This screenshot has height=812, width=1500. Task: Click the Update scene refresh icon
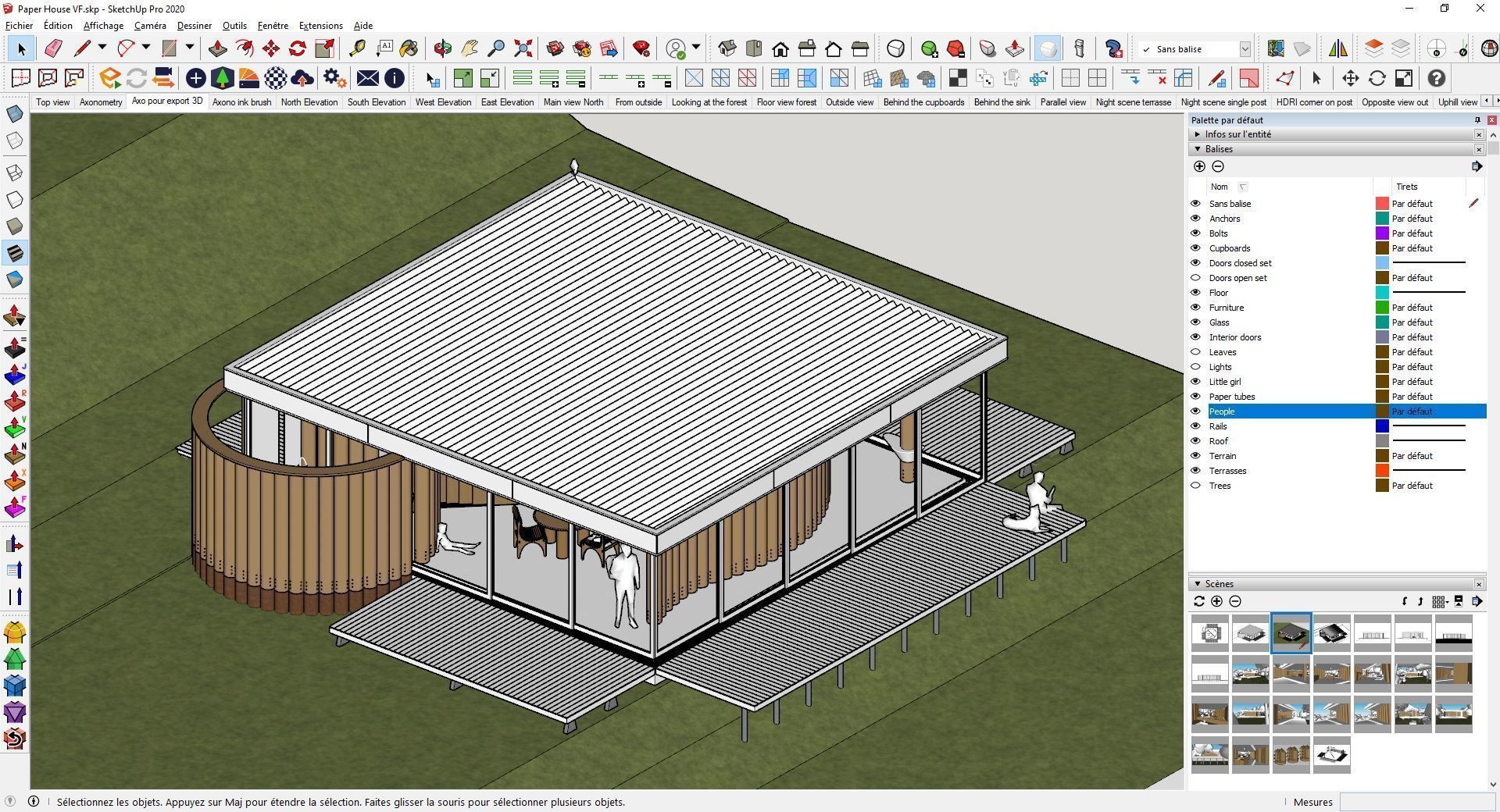point(1199,601)
